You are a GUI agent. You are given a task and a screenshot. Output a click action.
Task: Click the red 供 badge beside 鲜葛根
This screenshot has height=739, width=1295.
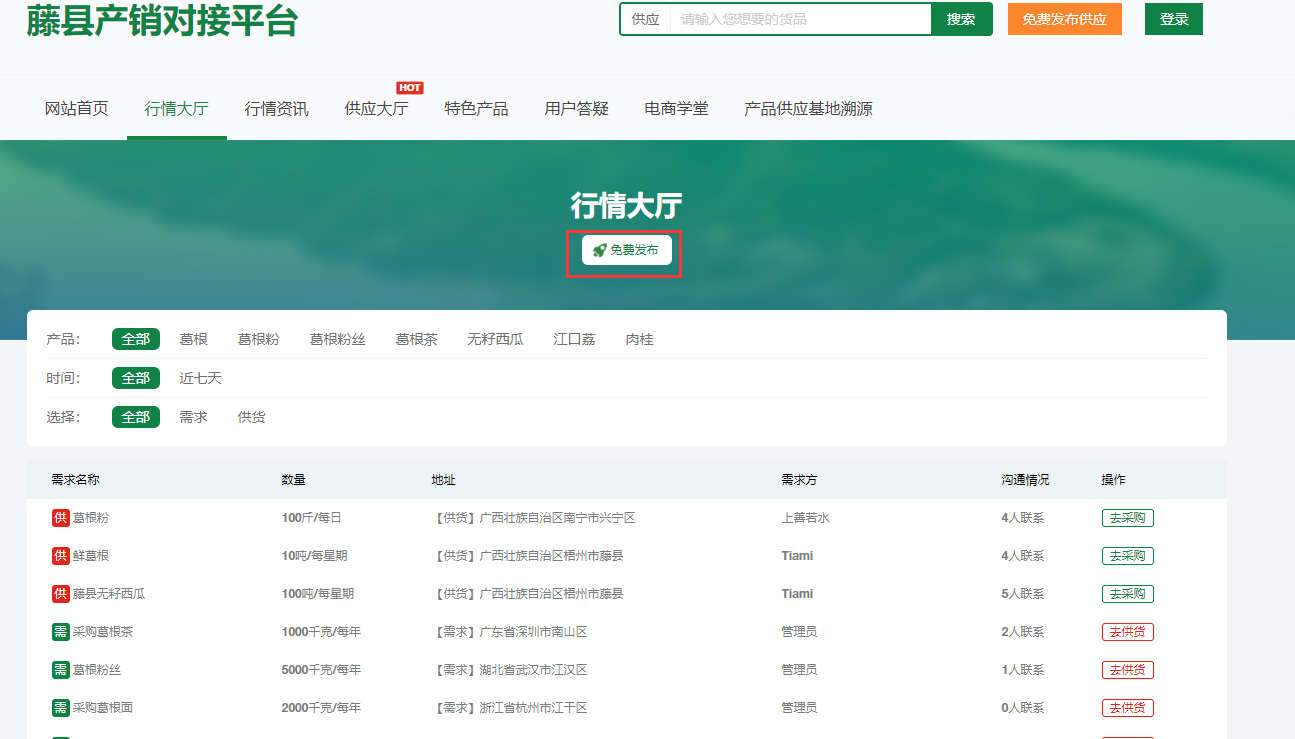click(x=60, y=556)
